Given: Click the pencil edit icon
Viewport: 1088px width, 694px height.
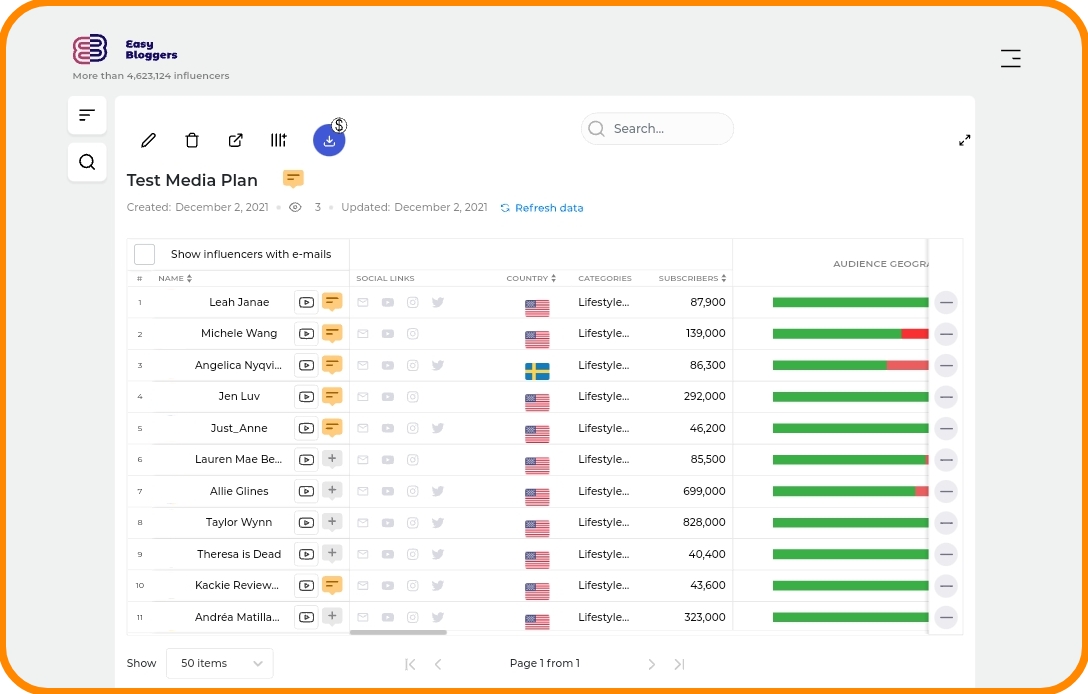Looking at the screenshot, I should 148,140.
